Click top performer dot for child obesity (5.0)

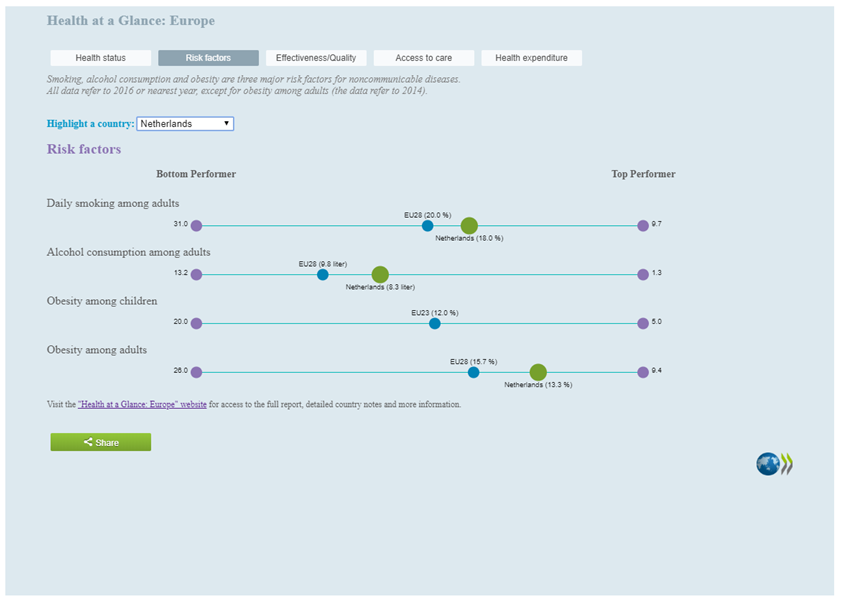point(643,324)
